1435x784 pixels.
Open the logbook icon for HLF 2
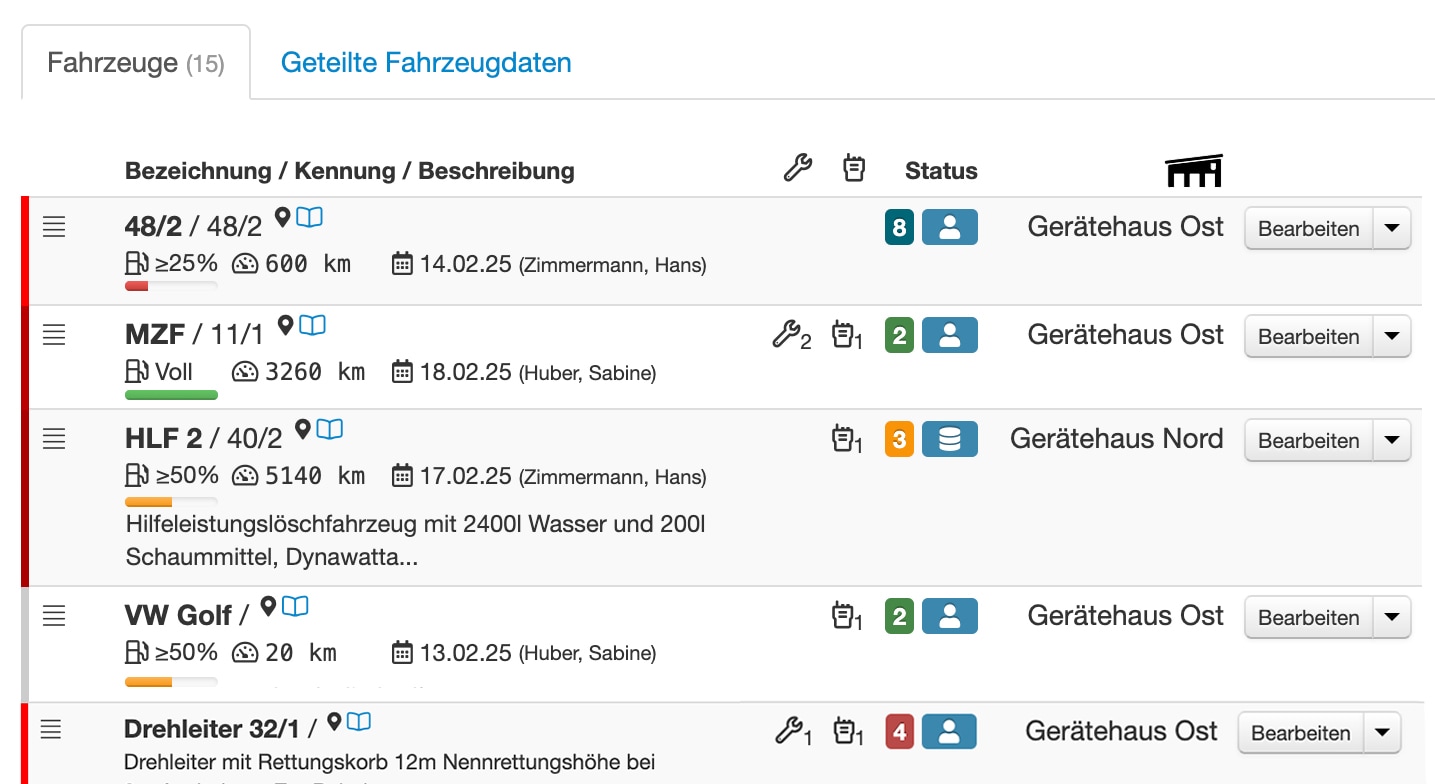click(x=330, y=429)
